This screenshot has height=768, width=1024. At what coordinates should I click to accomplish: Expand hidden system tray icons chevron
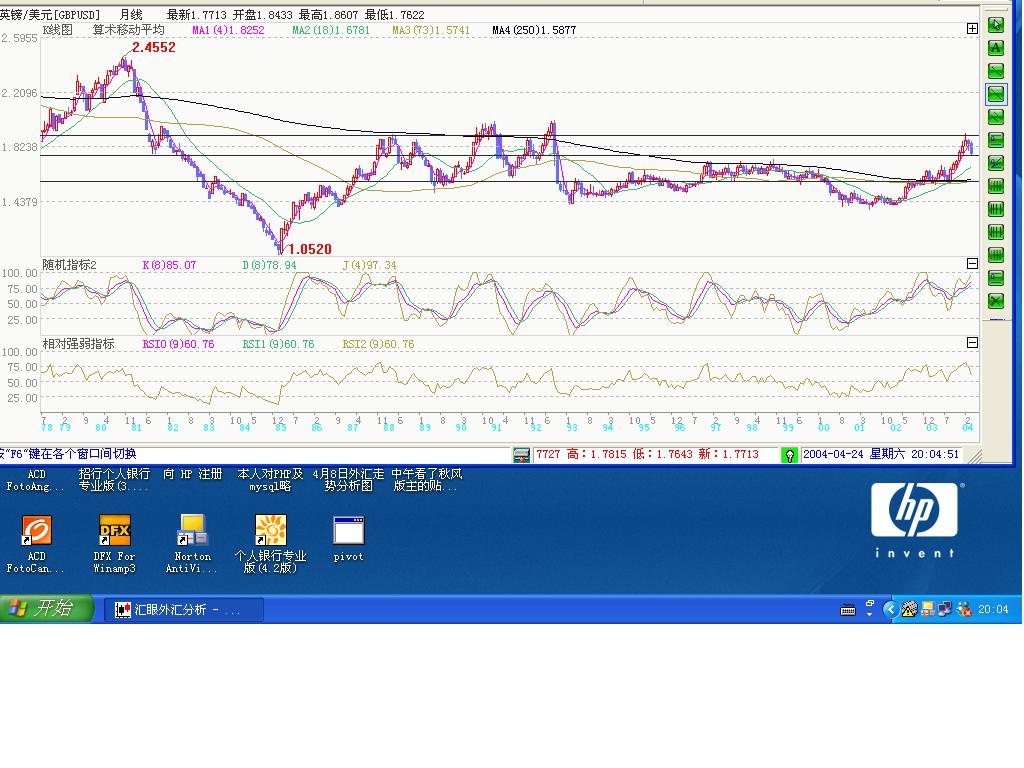point(890,609)
